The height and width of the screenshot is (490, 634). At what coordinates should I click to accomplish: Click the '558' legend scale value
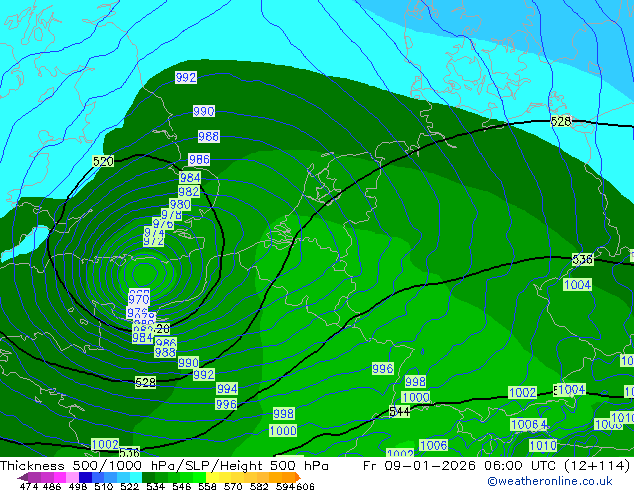(x=207, y=486)
